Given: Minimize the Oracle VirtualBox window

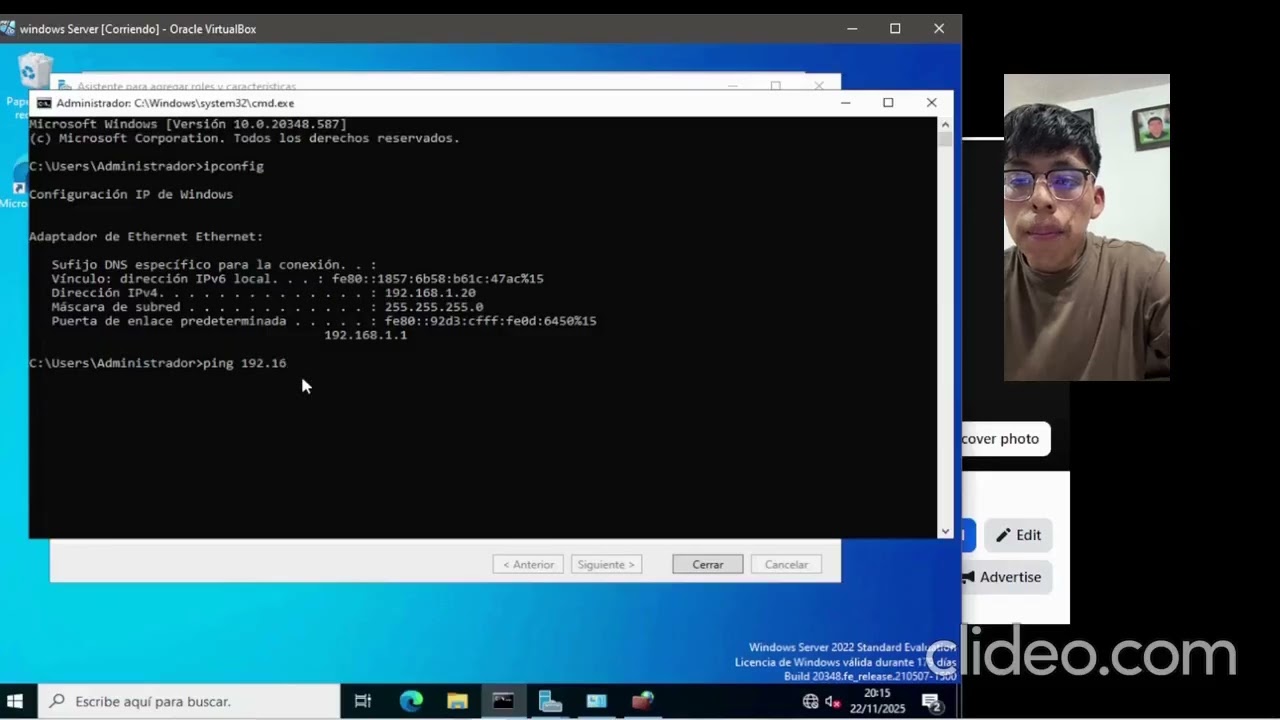Looking at the screenshot, I should [x=852, y=29].
